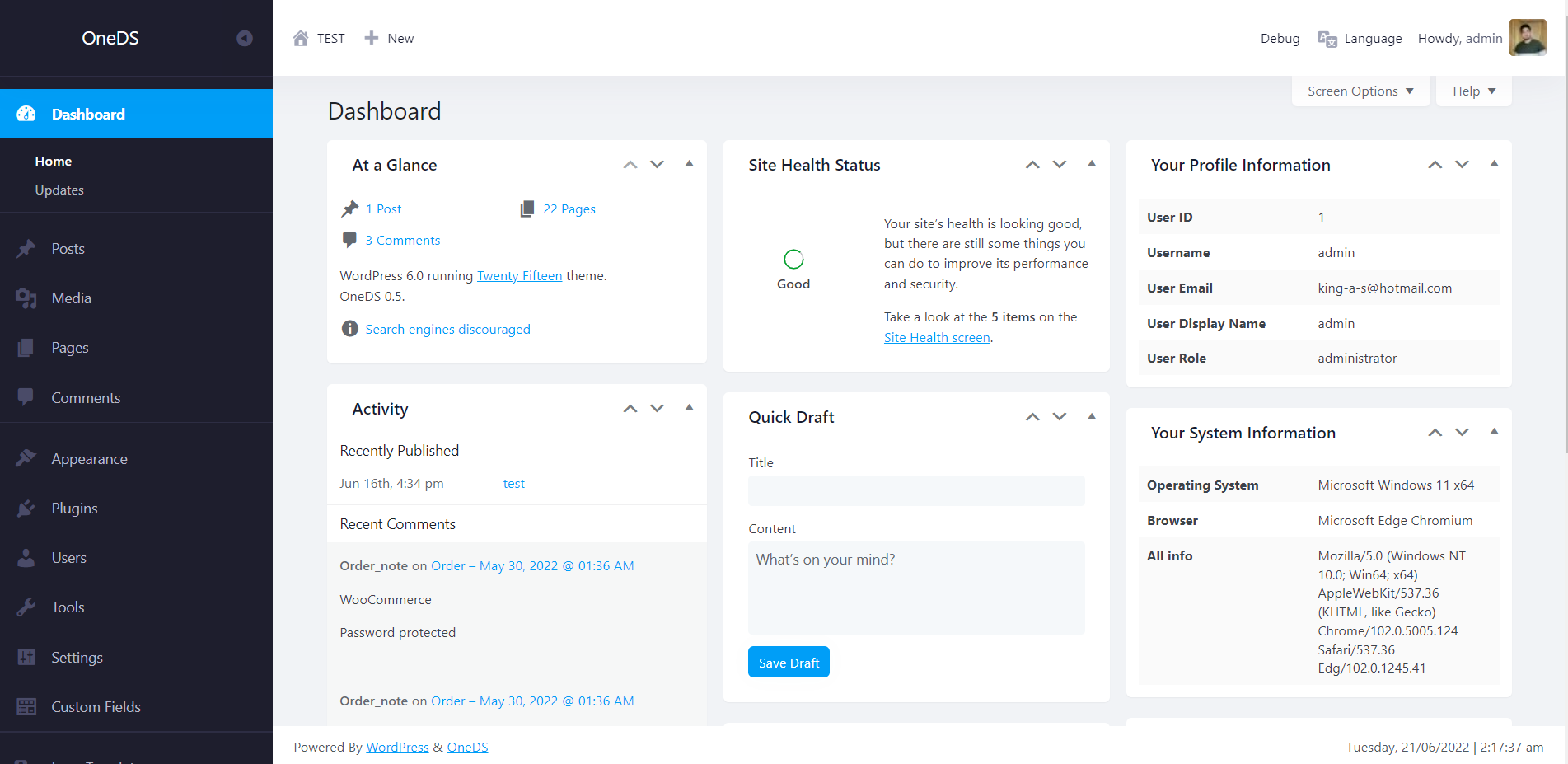Viewport: 1568px width, 764px height.
Task: Move Quick Draft widget up
Action: click(x=1032, y=417)
